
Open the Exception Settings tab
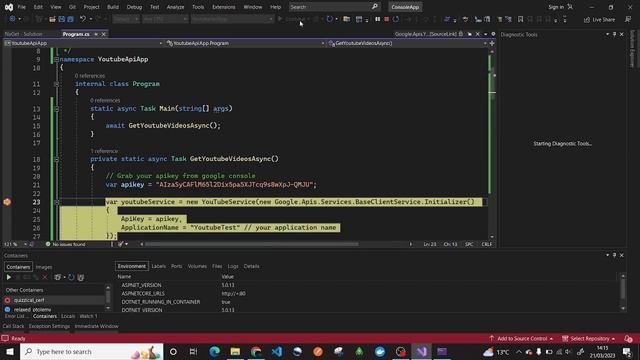(49, 326)
